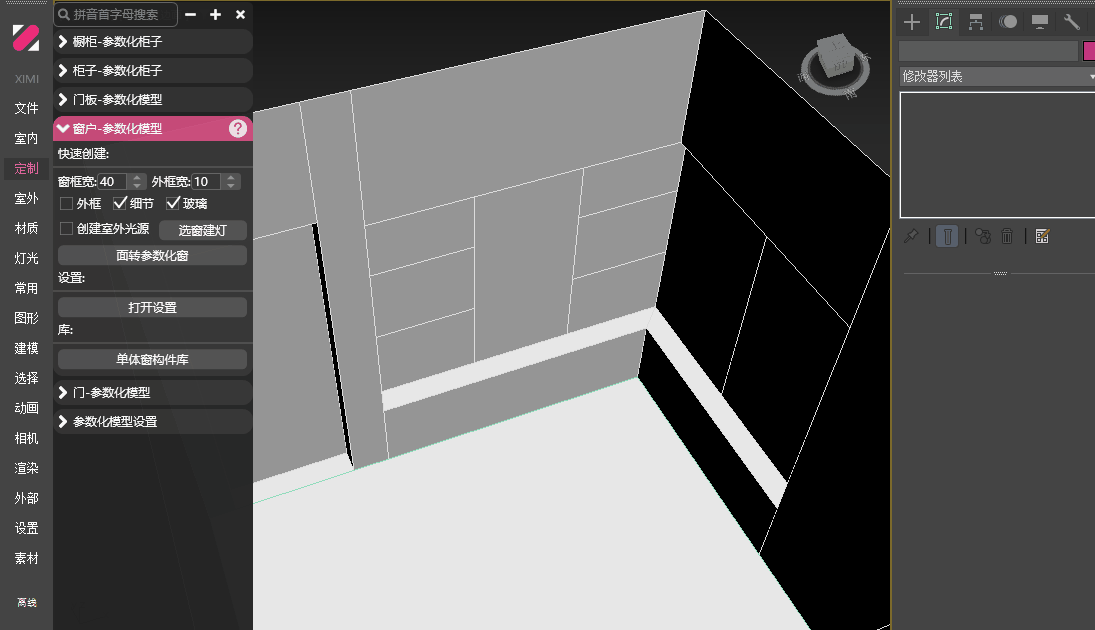Toggle Show End Result icon

(947, 236)
